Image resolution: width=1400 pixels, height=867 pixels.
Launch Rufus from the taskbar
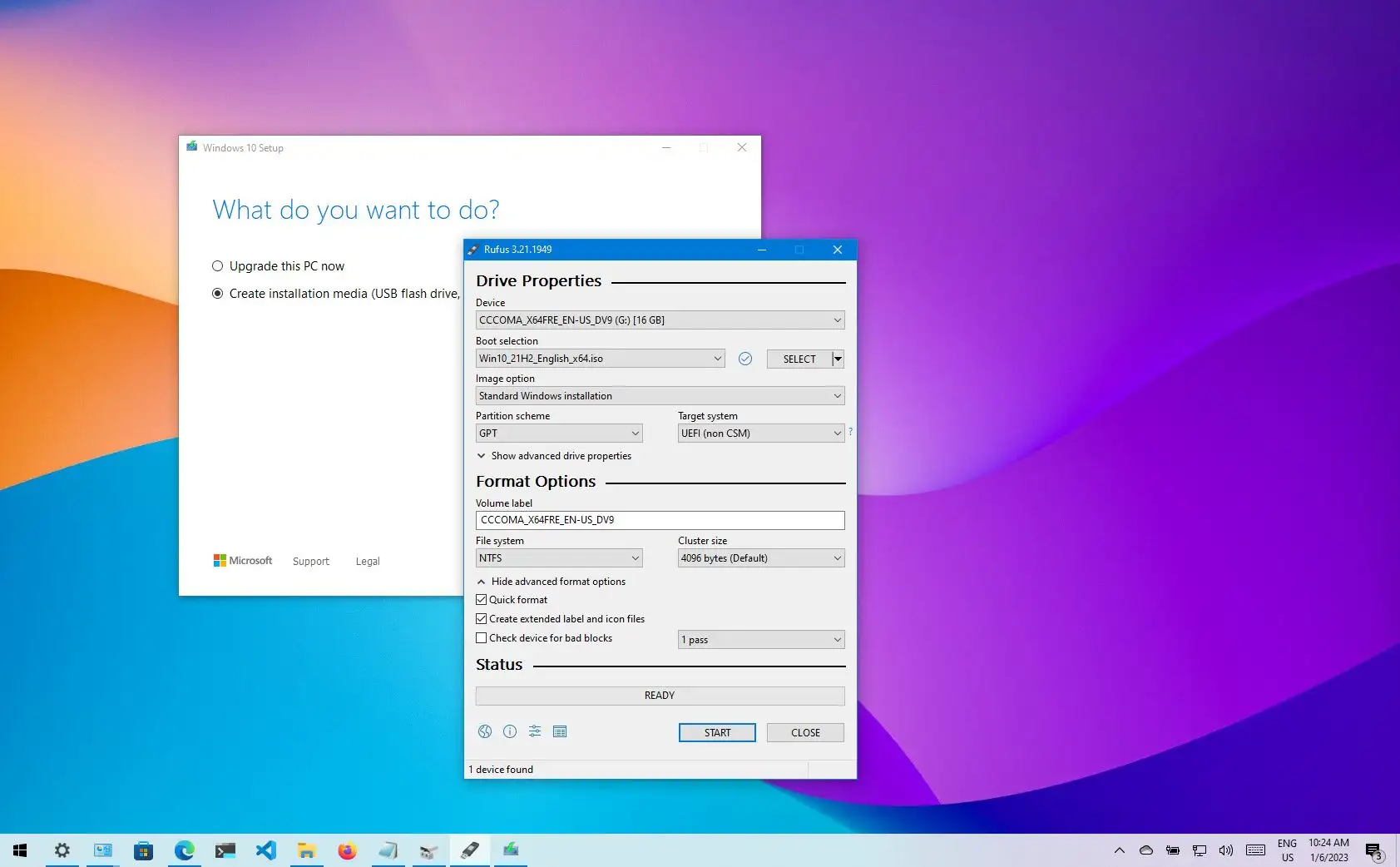(x=470, y=850)
